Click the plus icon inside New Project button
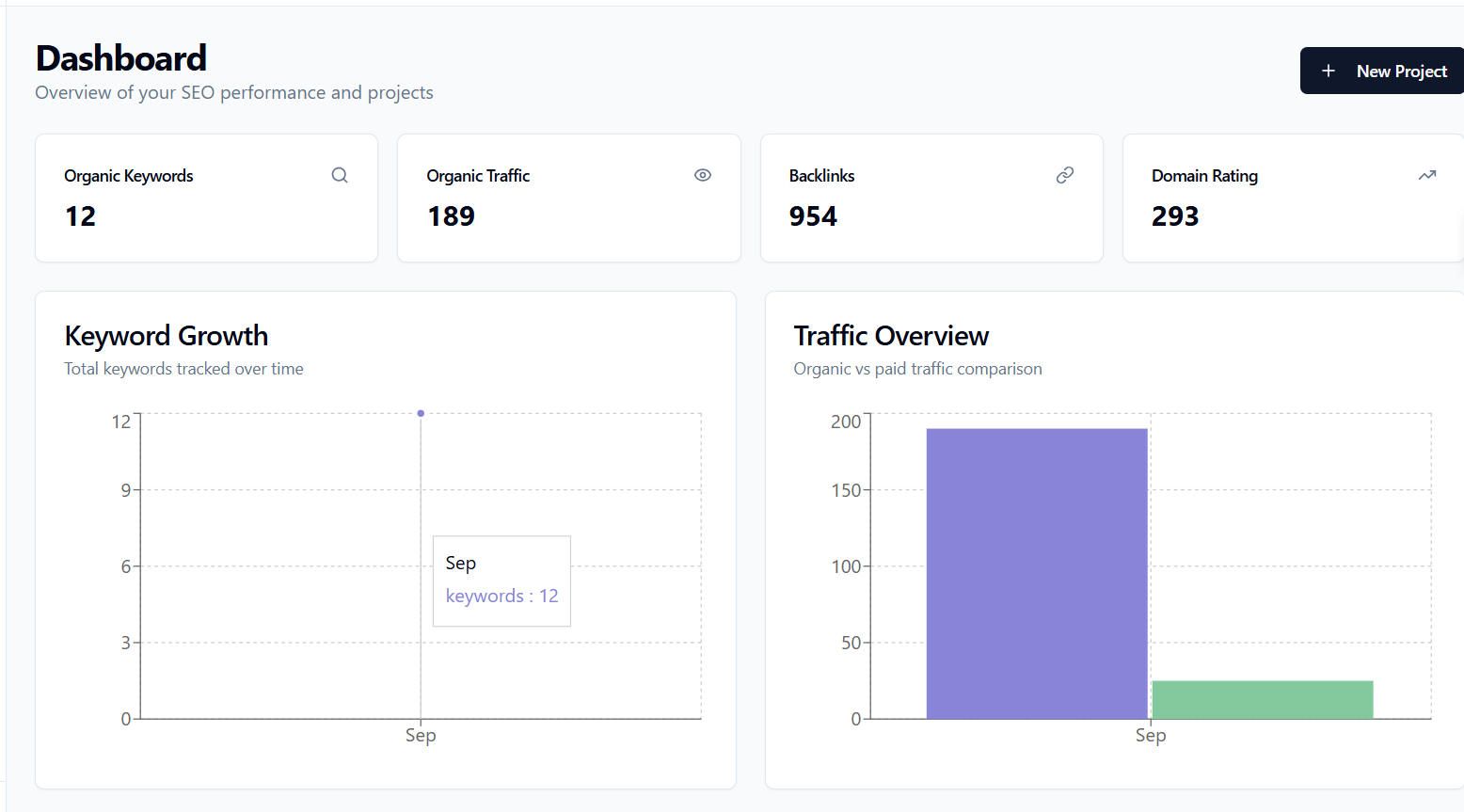 [x=1329, y=71]
